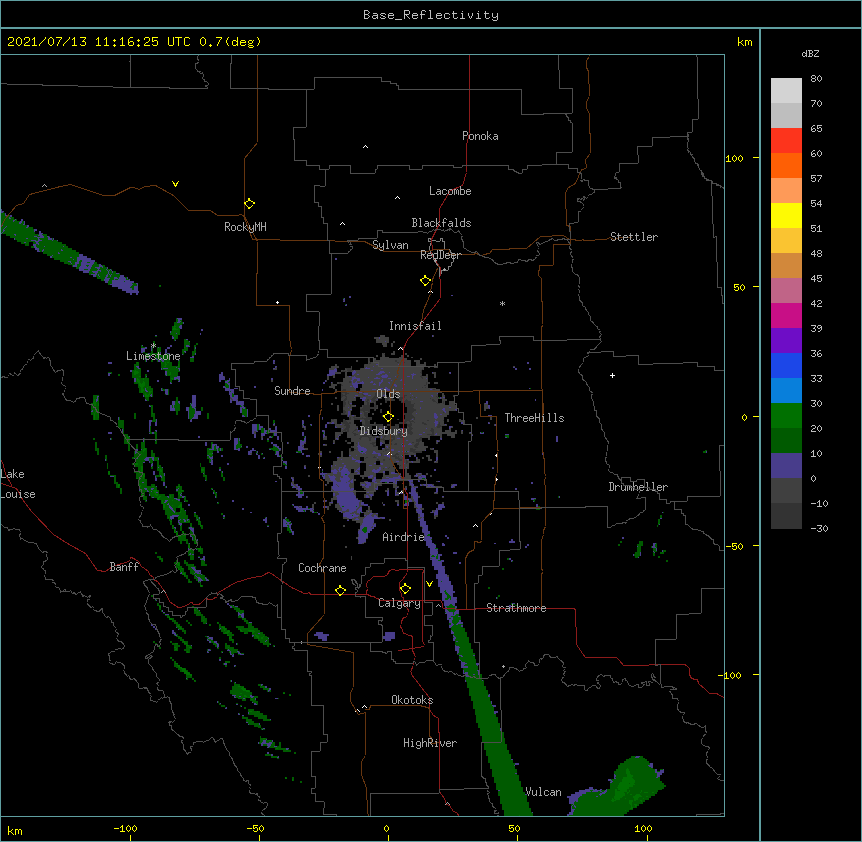Click the slate-purple 10 dBZ color swatch

pos(786,466)
